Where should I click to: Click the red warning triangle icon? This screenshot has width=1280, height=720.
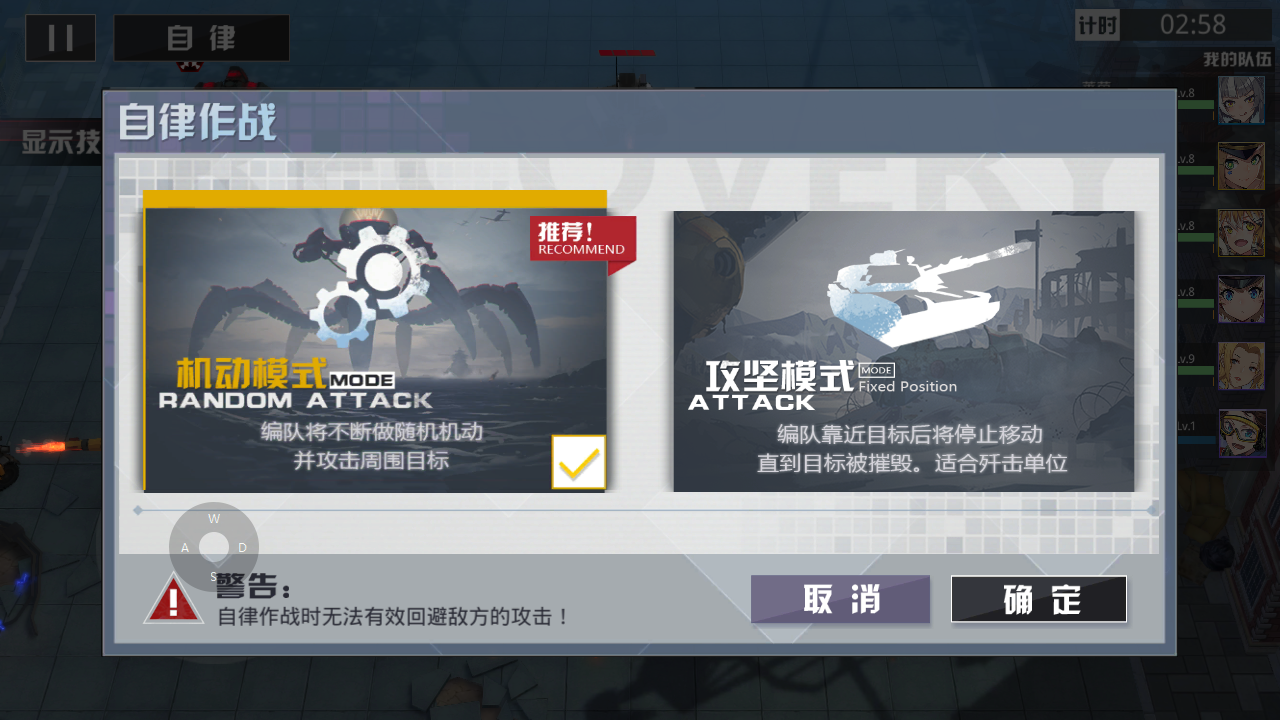pos(174,600)
